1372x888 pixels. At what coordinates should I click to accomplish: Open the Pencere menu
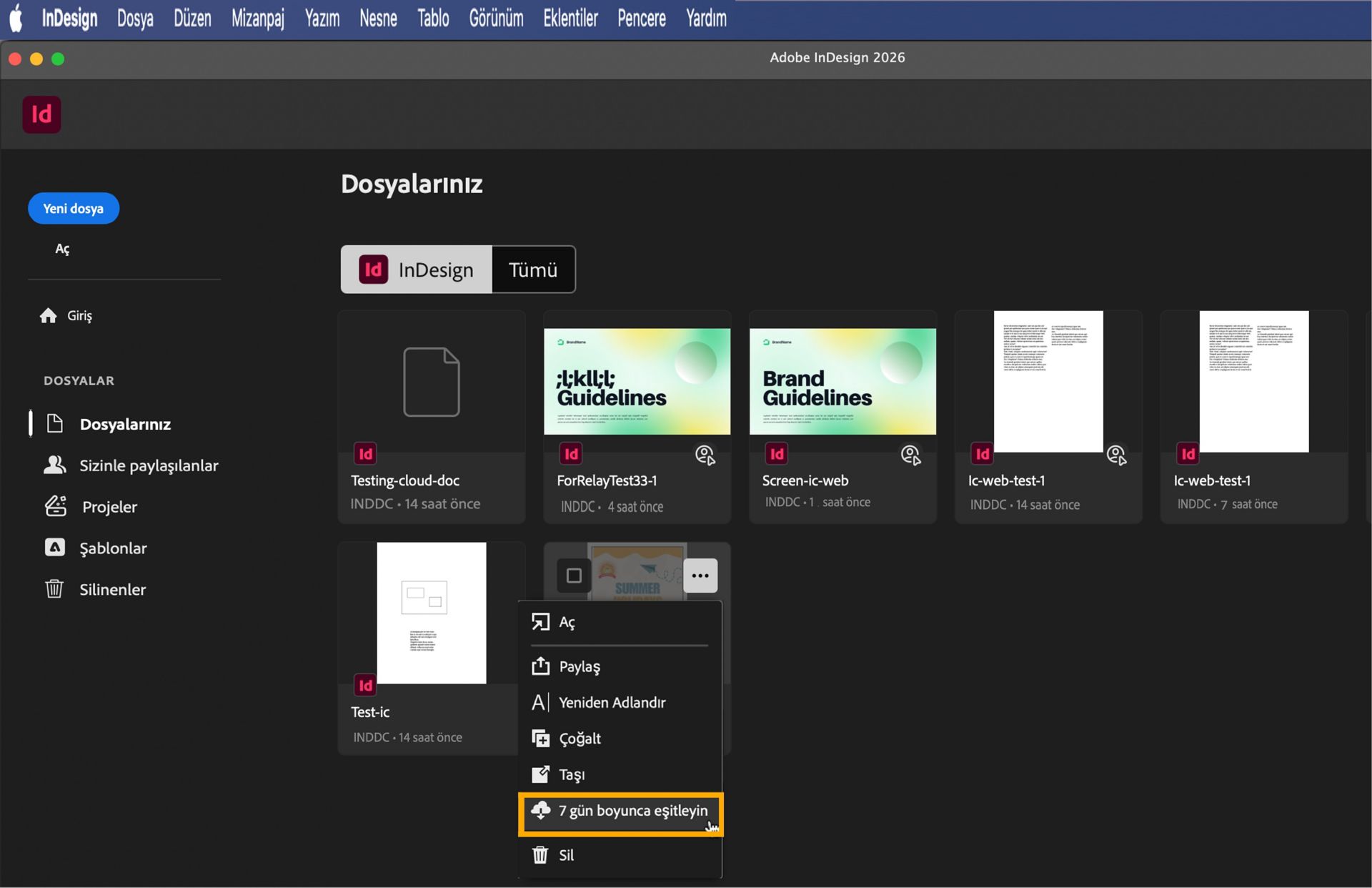click(x=641, y=19)
